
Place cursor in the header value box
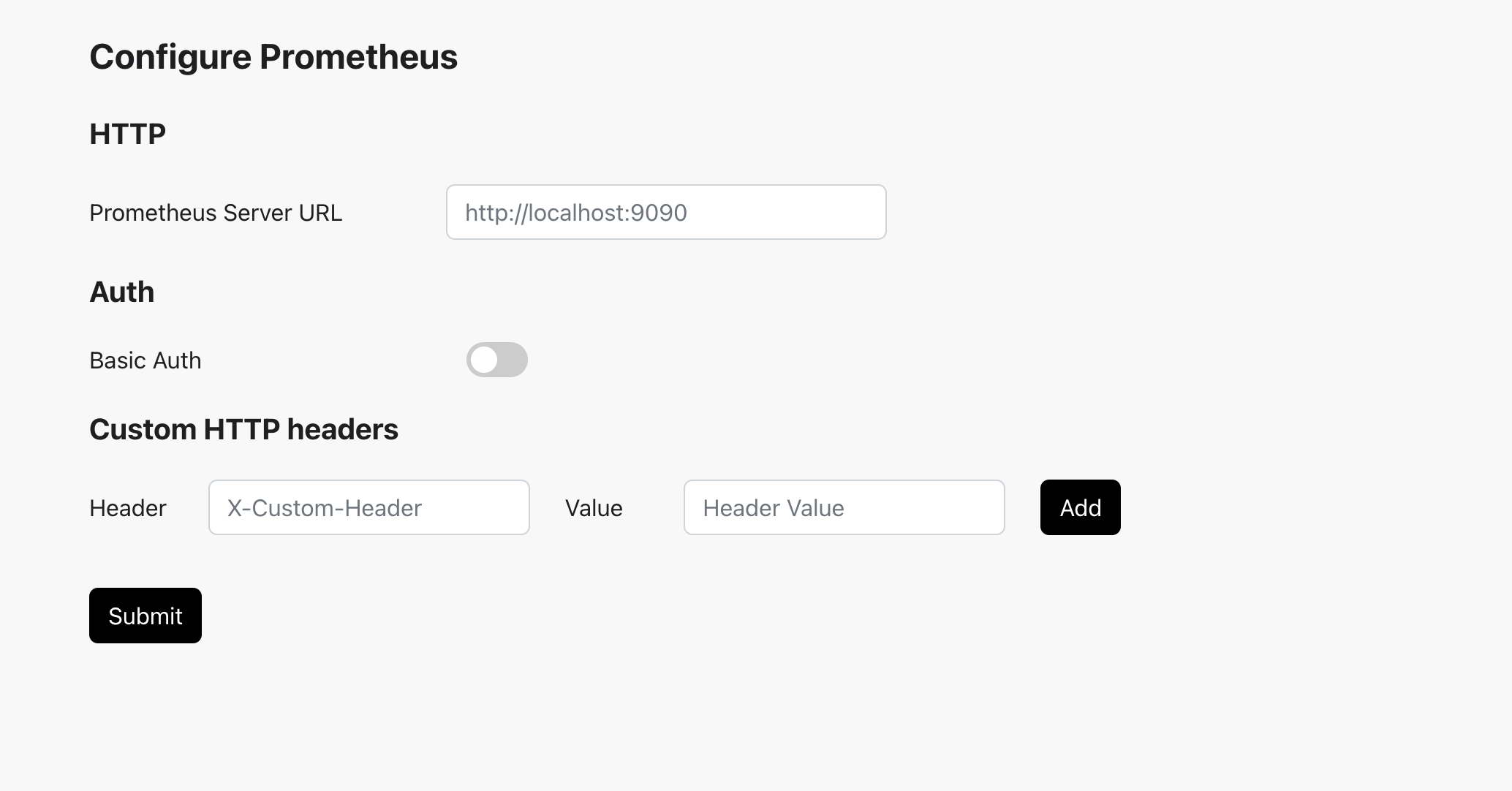(844, 507)
